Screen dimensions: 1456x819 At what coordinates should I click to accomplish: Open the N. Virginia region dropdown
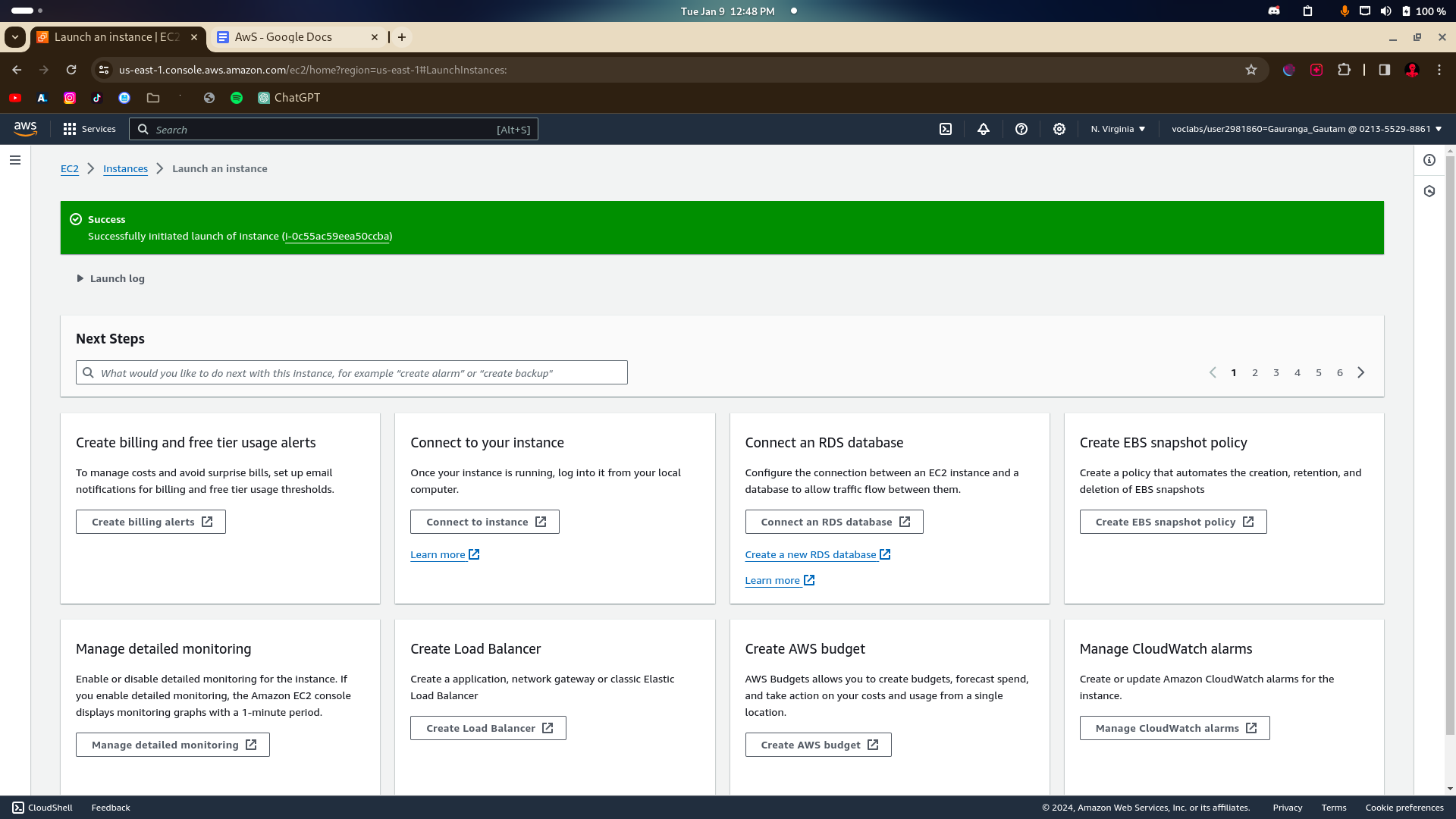pos(1118,129)
